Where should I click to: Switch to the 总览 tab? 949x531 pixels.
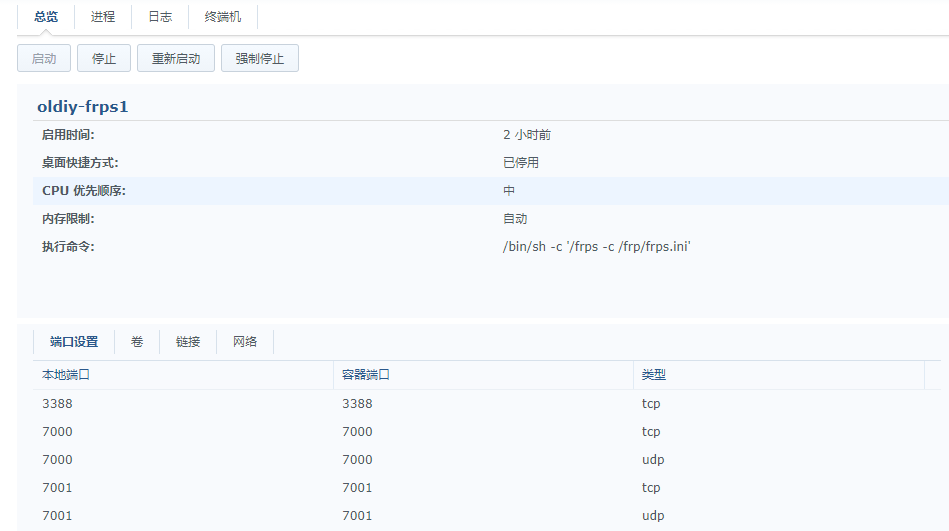tap(46, 17)
